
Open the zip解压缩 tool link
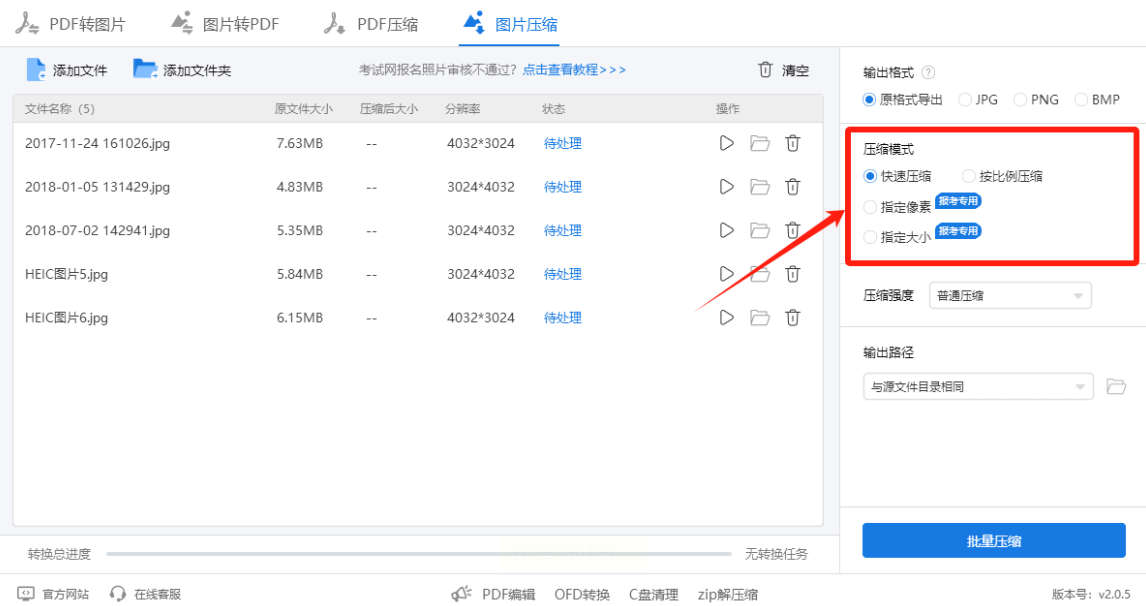pyautogui.click(x=728, y=594)
